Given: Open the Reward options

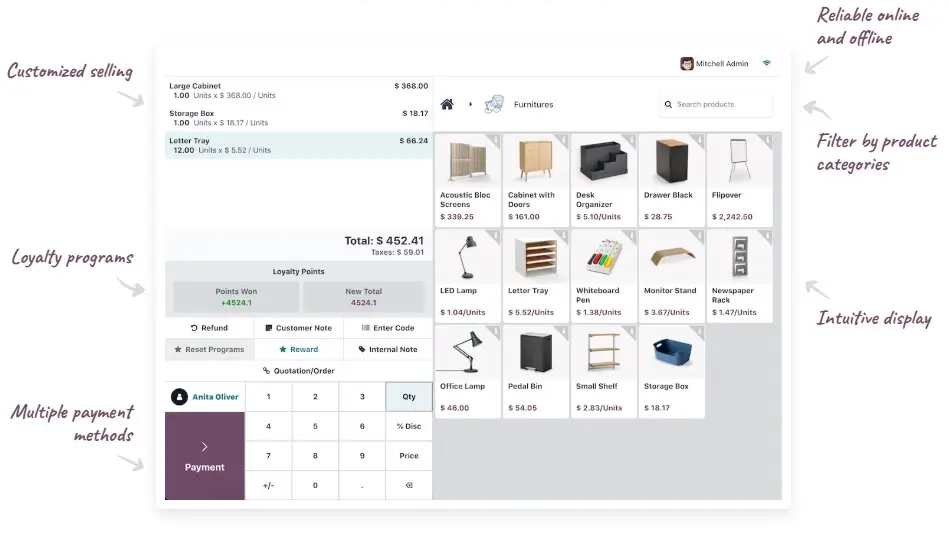Looking at the screenshot, I should pyautogui.click(x=298, y=350).
